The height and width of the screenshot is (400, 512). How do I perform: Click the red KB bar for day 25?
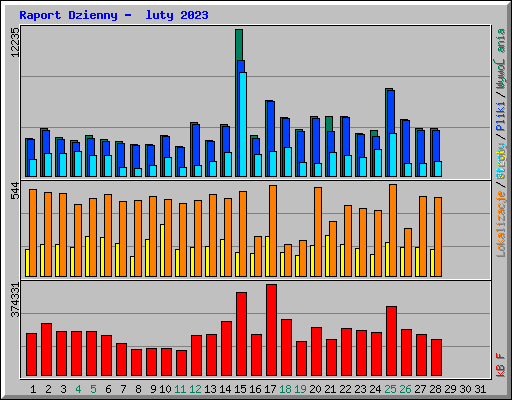pyautogui.click(x=391, y=341)
